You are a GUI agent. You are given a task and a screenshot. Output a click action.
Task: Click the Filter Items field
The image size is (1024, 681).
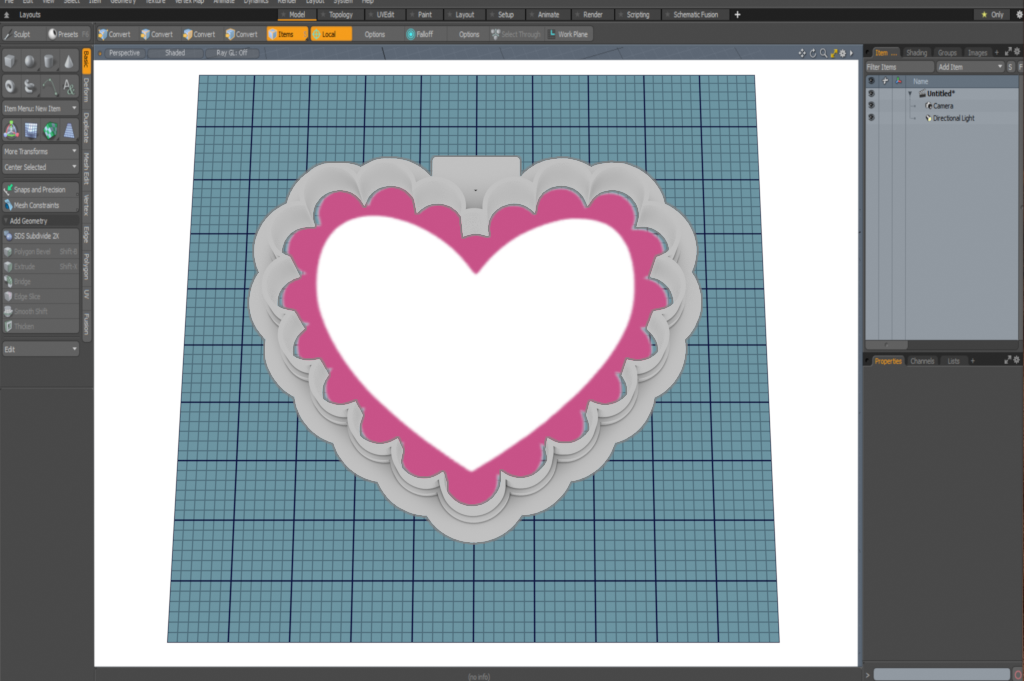[893, 66]
